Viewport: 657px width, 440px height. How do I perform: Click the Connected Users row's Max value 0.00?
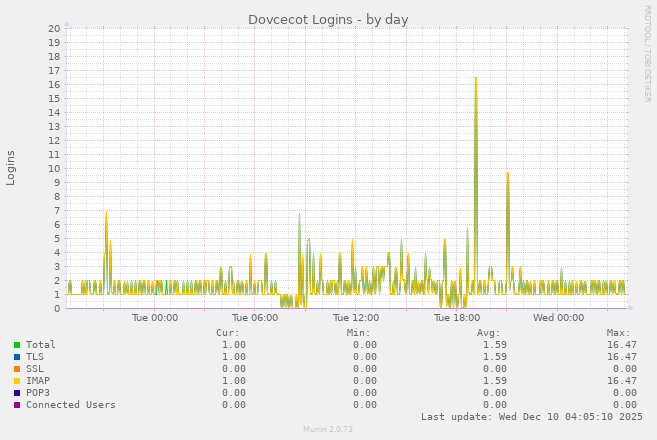click(625, 405)
